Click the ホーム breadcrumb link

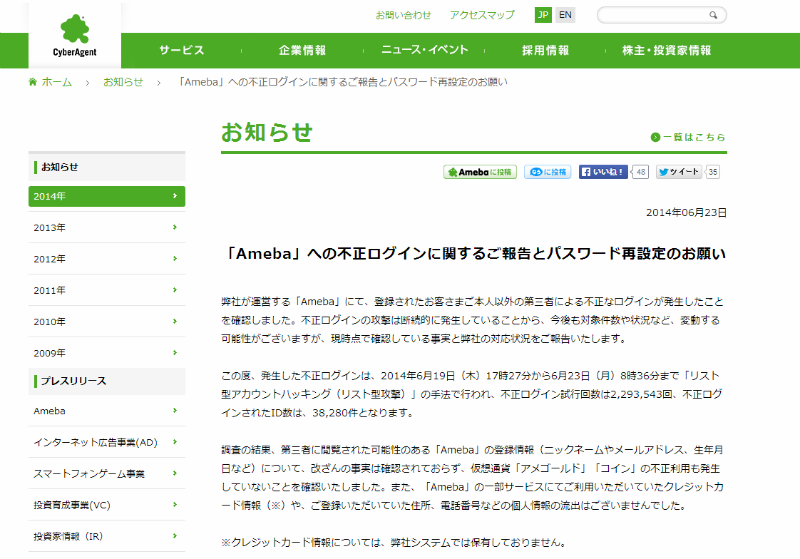pos(57,82)
